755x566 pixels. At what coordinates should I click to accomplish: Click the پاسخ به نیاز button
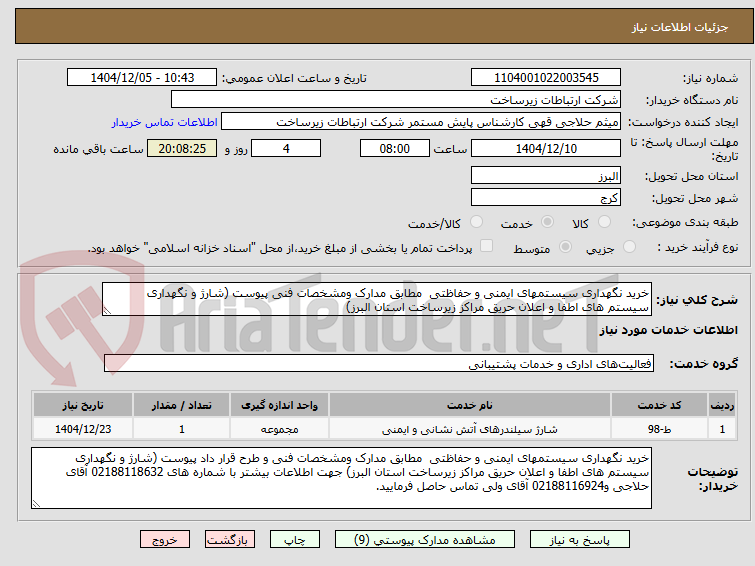point(580,540)
